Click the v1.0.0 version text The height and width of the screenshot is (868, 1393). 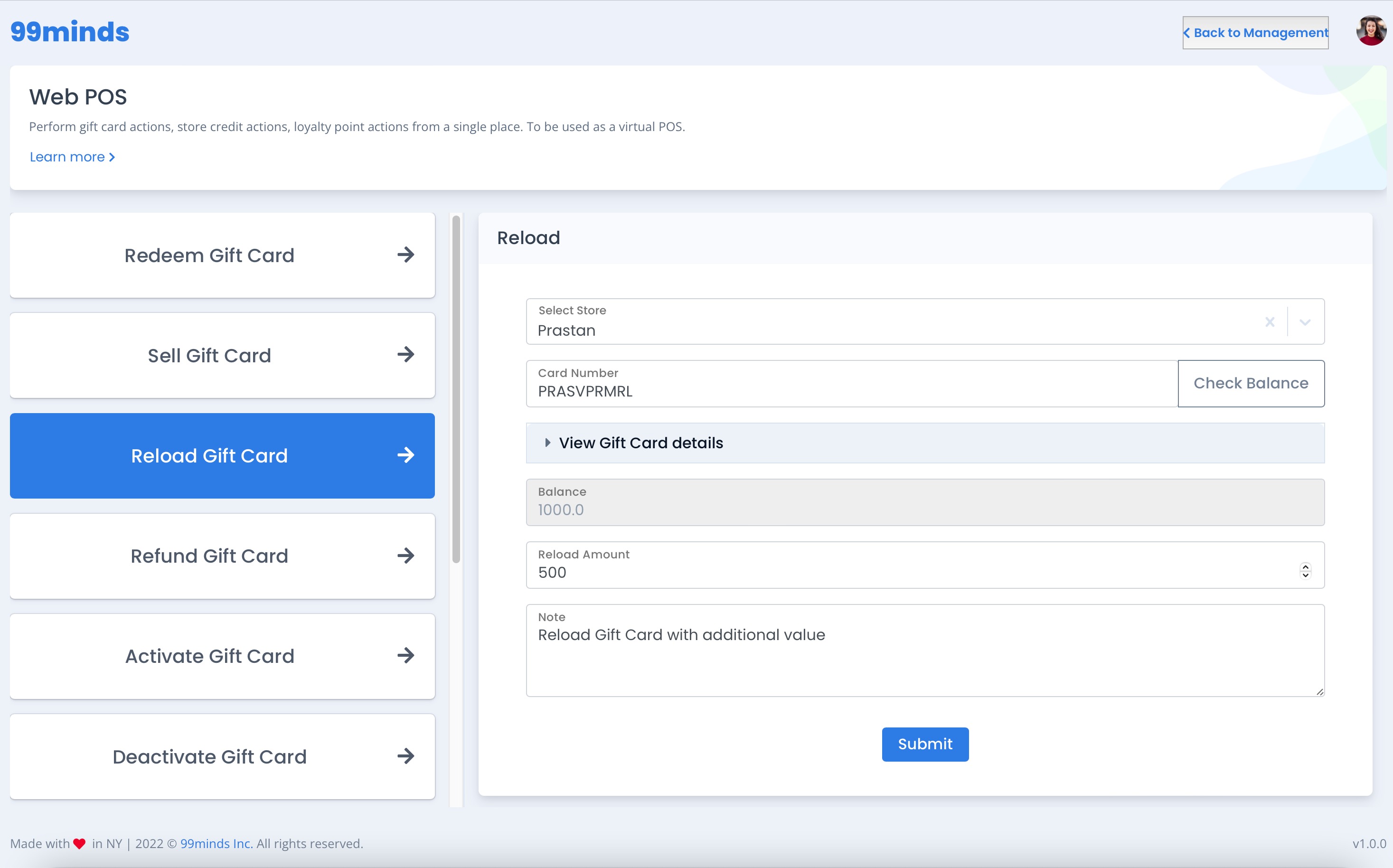pos(1369,843)
